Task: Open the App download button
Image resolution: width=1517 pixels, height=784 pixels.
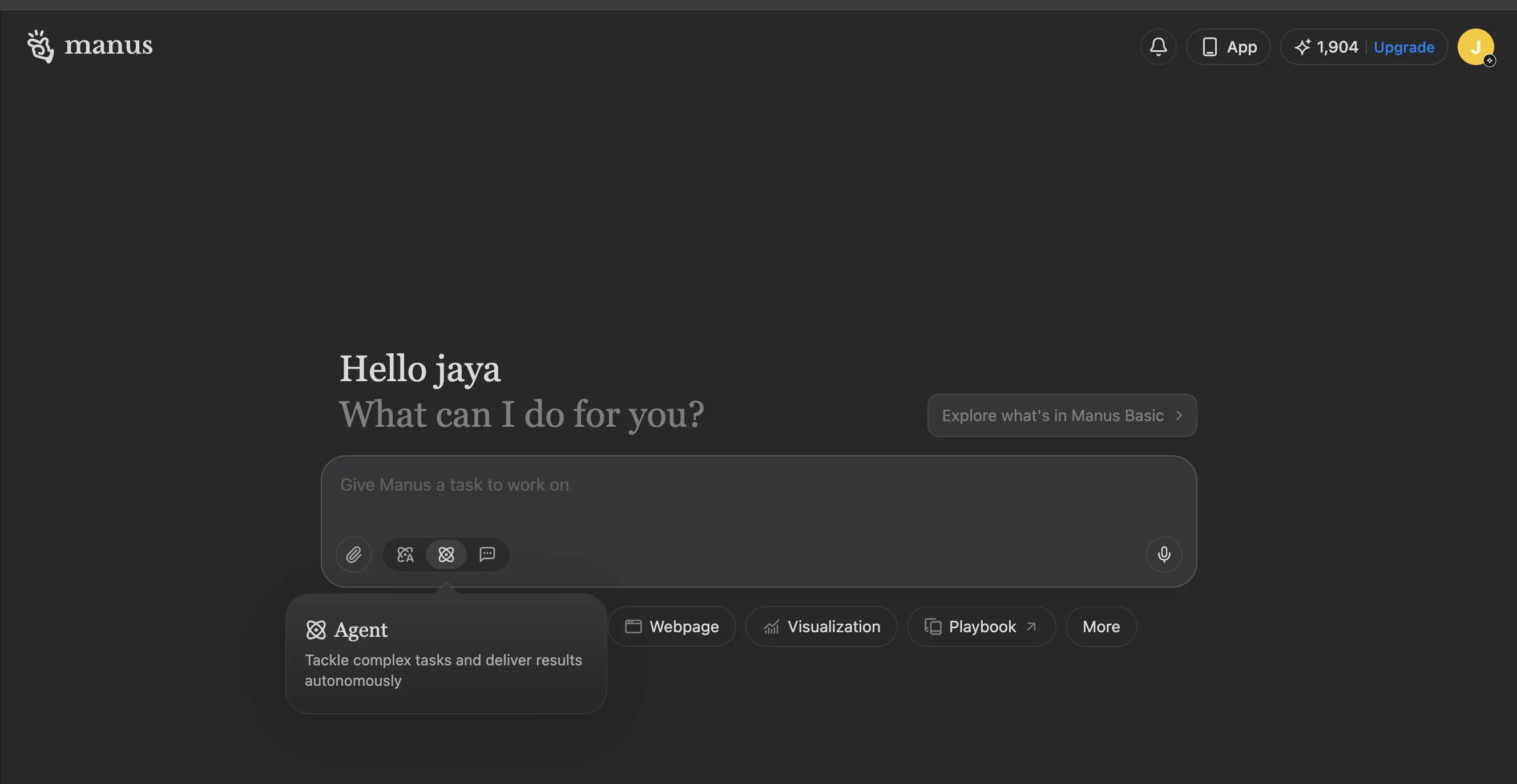Action: pyautogui.click(x=1228, y=46)
